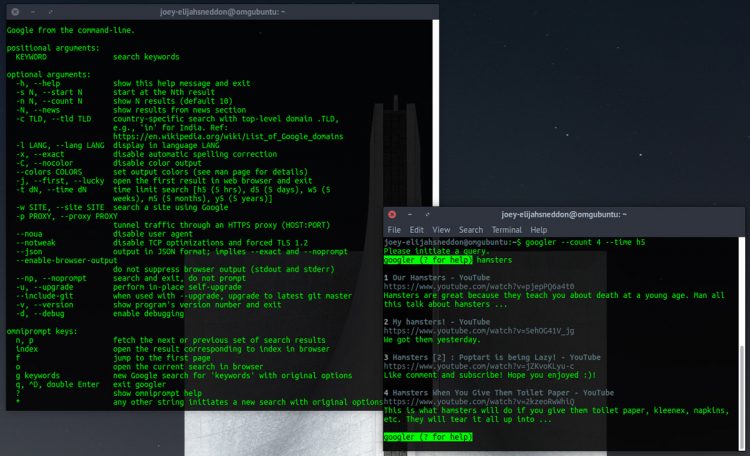
Task: Click 'Like comment and subscribe!' description line
Action: coord(490,375)
